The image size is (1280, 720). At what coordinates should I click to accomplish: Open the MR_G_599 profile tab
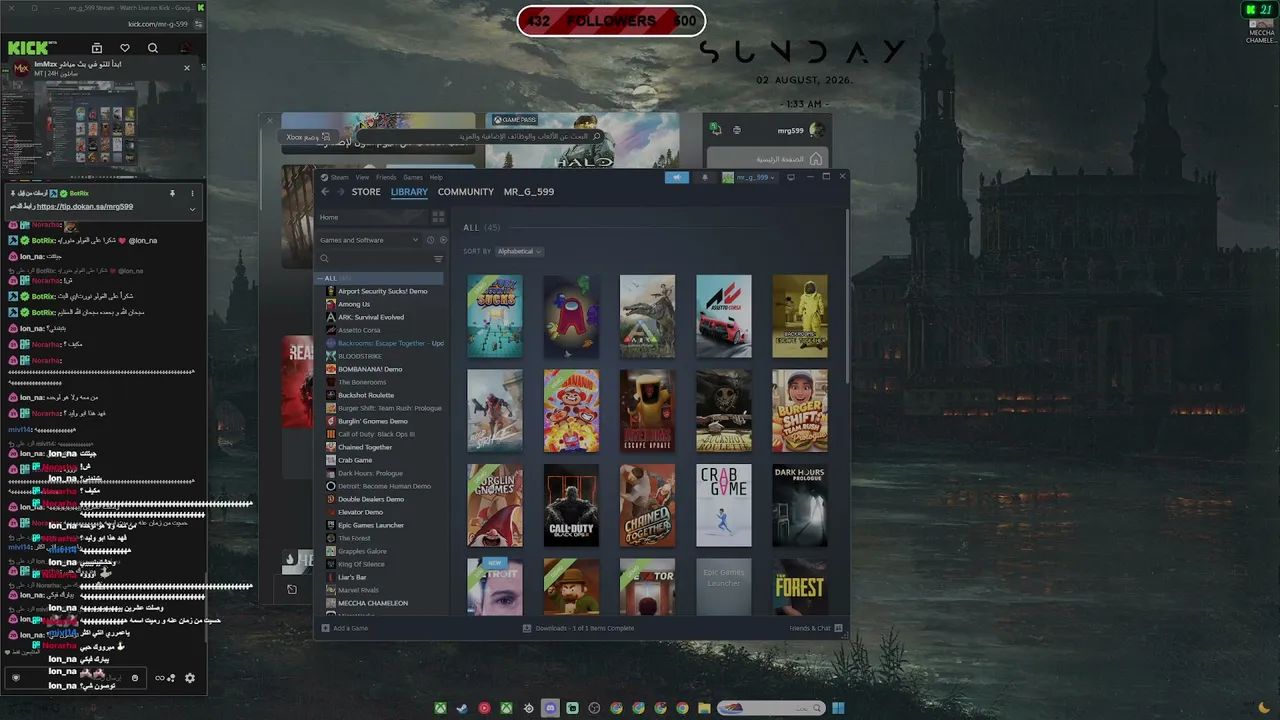pyautogui.click(x=529, y=192)
